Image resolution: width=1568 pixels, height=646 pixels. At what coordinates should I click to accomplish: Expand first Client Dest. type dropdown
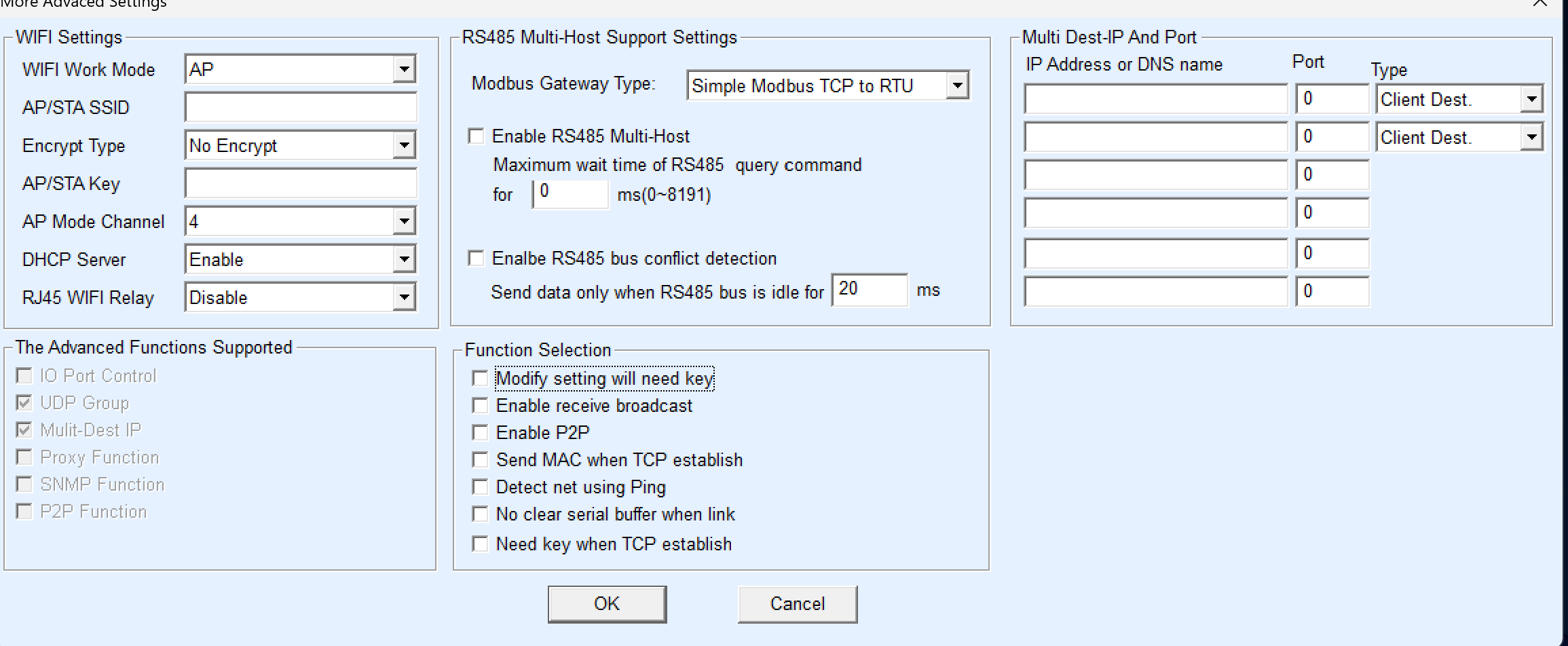[1531, 99]
